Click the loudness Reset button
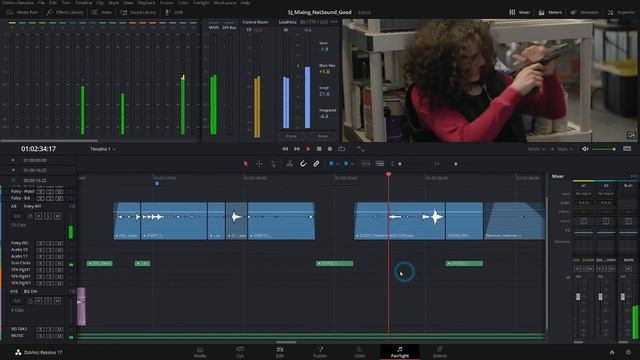Viewport: 640px width, 360px height. tap(322, 136)
